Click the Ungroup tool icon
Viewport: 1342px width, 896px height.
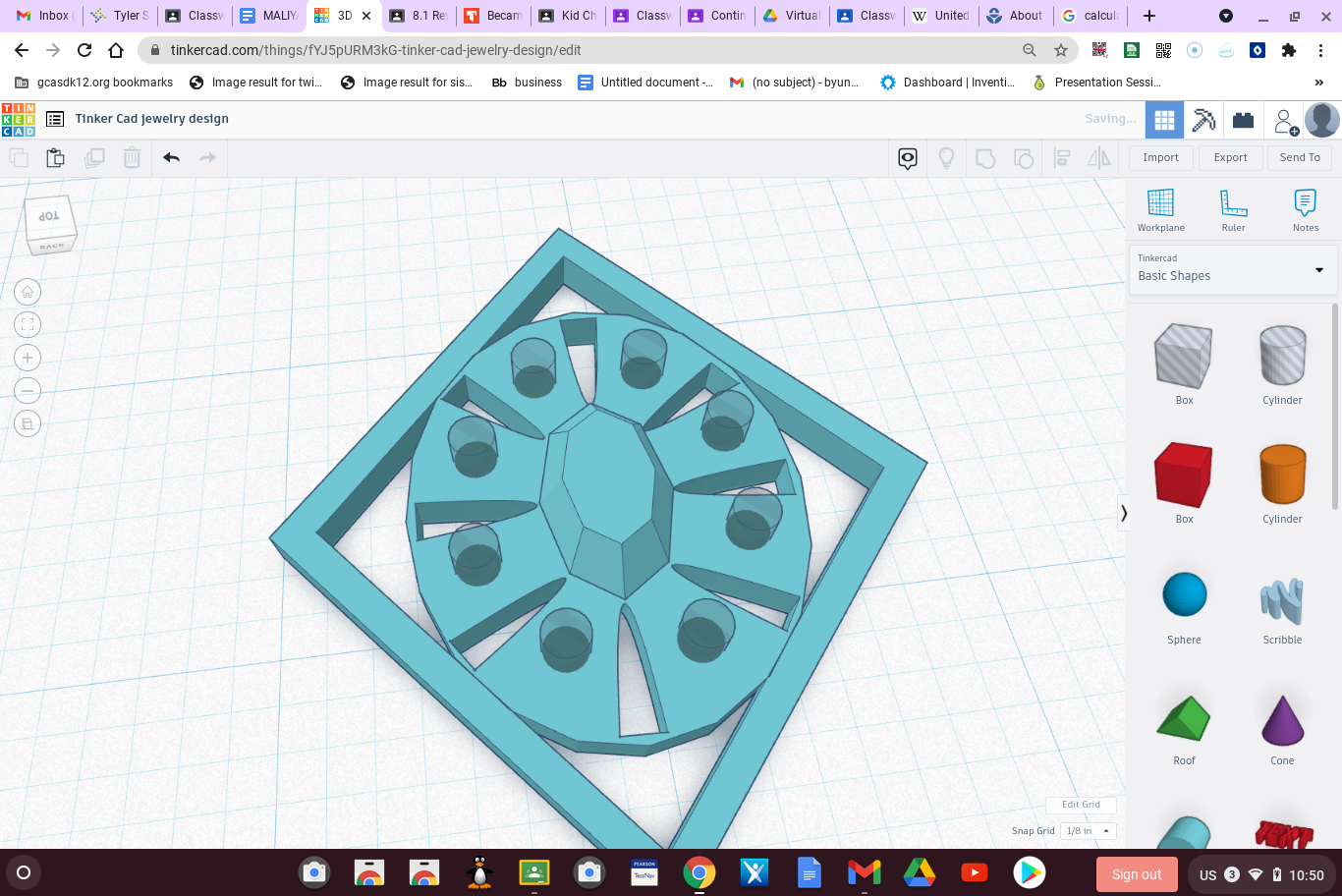click(x=1025, y=157)
